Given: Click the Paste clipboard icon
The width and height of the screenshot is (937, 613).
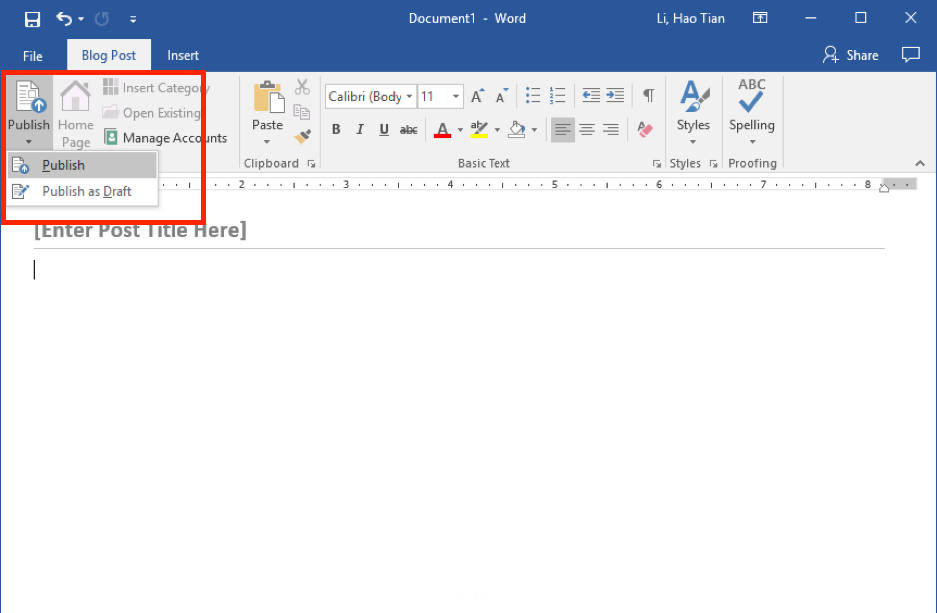Looking at the screenshot, I should pyautogui.click(x=268, y=97).
